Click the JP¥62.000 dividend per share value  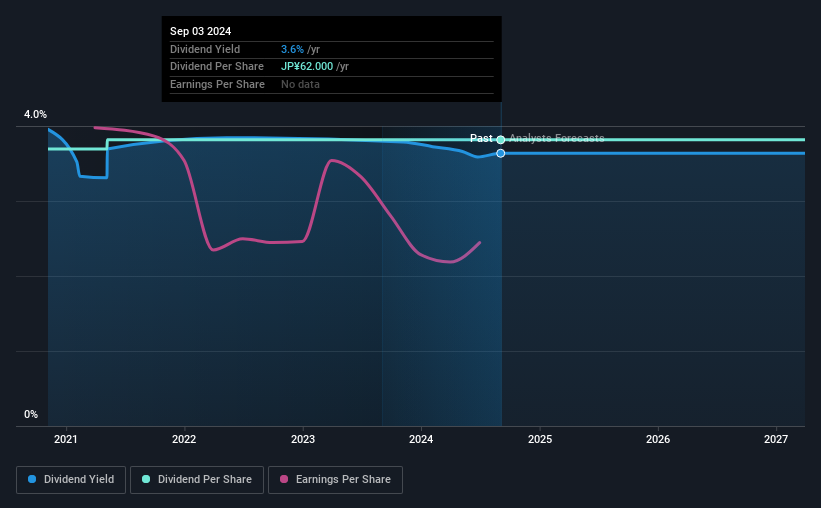pos(307,67)
